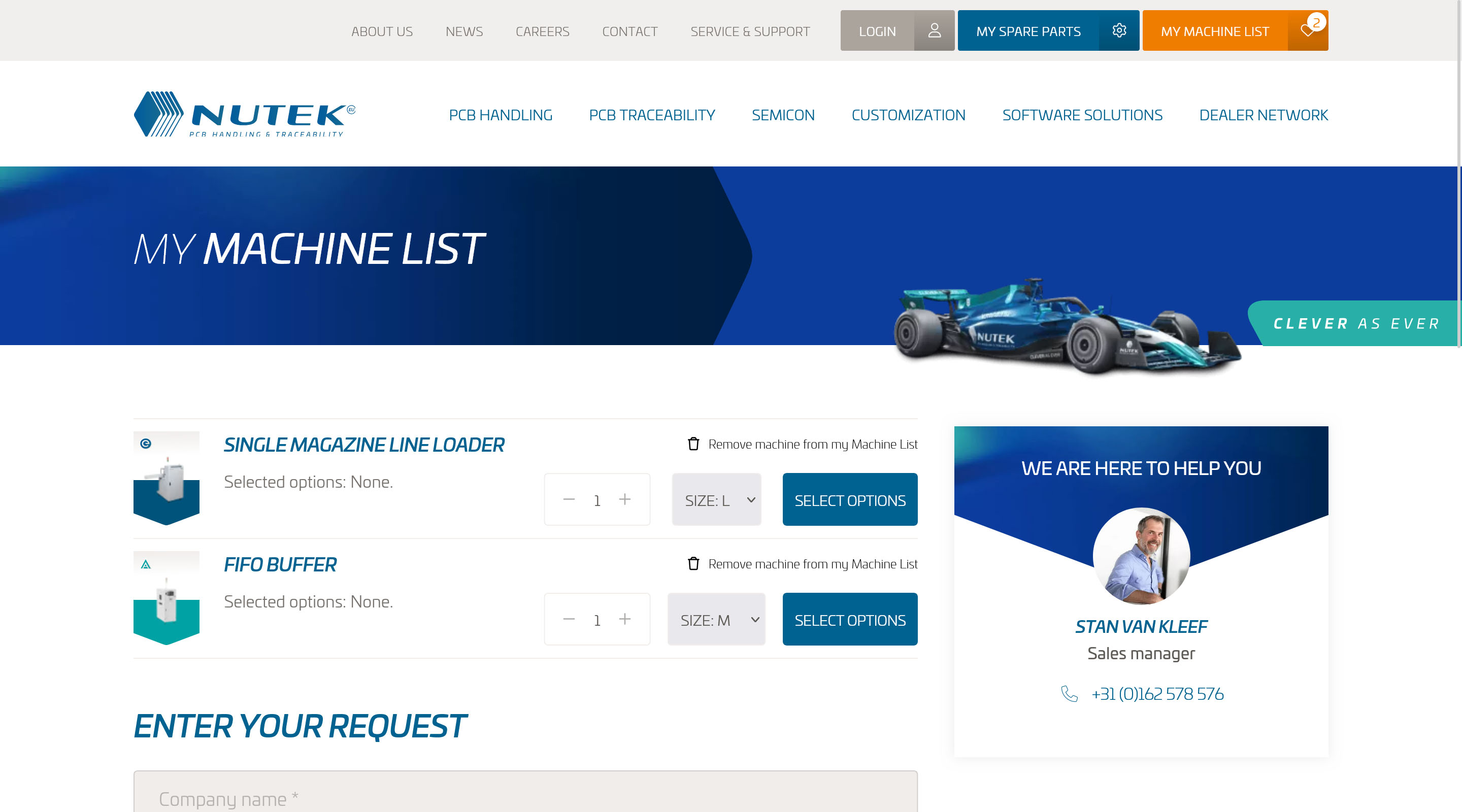Click the heart icon with badge 2
This screenshot has width=1462, height=812.
click(1307, 30)
